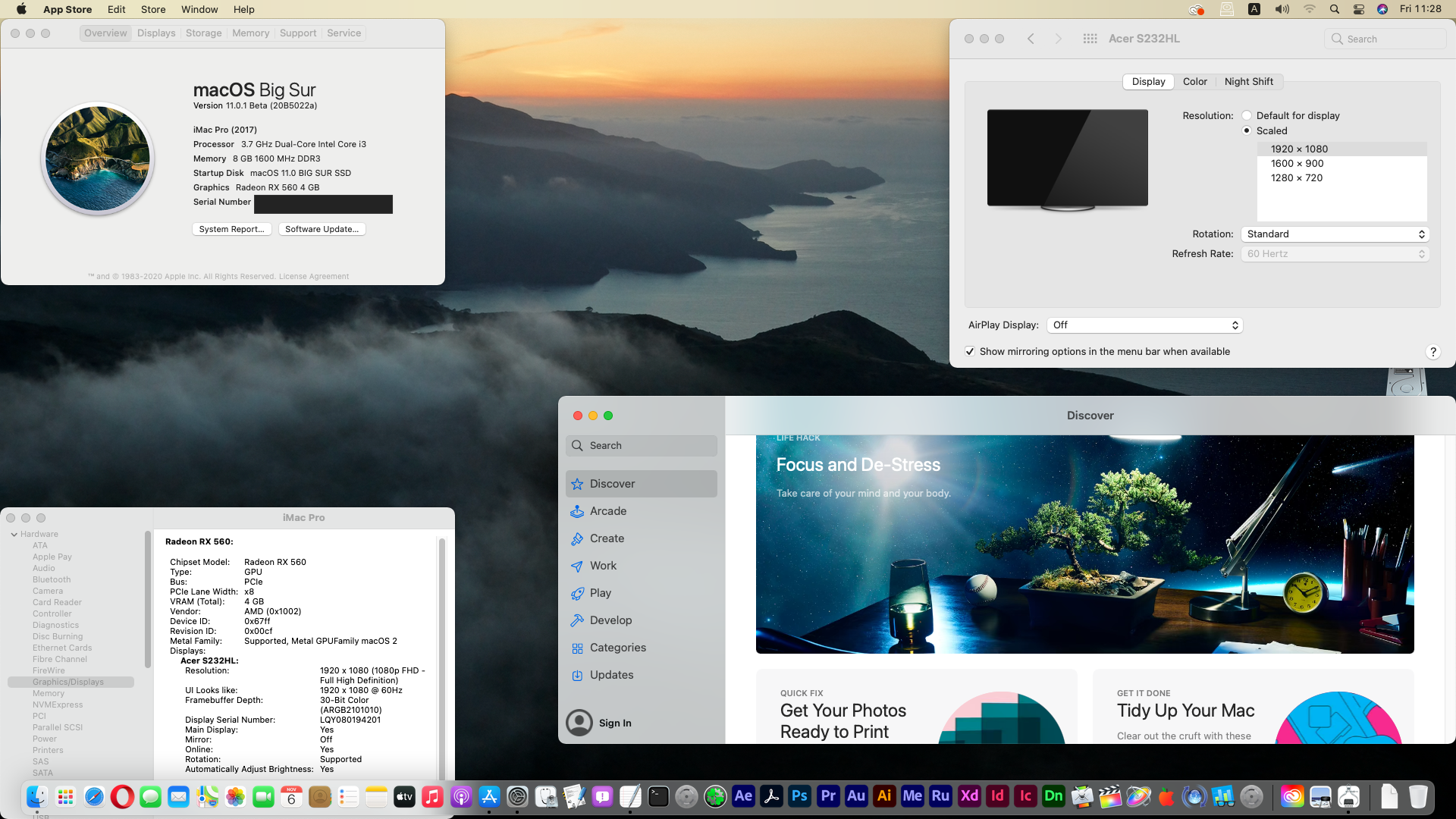Go back in System Preferences window

click(1031, 39)
